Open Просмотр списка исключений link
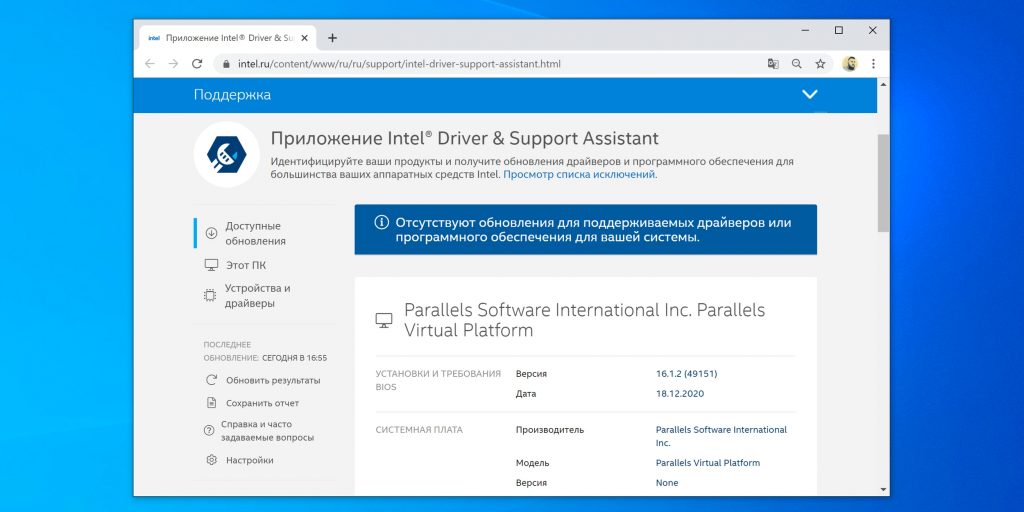Image resolution: width=1024 pixels, height=512 pixels. tap(579, 174)
